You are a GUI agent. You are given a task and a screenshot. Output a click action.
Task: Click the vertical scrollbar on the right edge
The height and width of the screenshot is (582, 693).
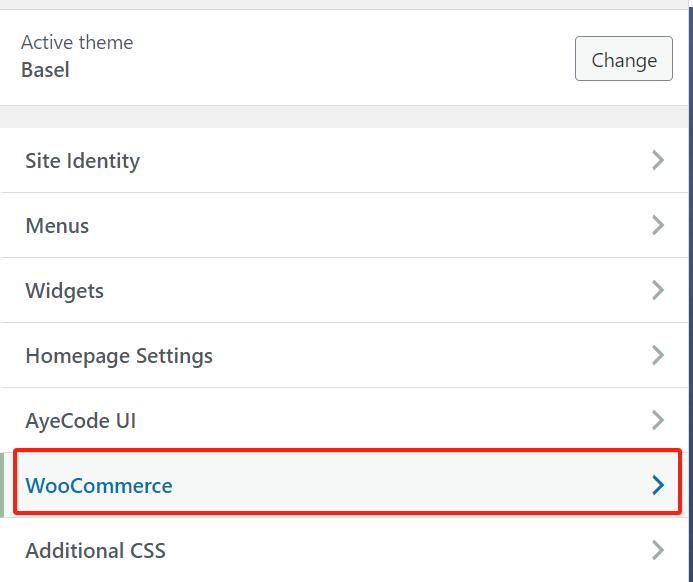(x=690, y=290)
